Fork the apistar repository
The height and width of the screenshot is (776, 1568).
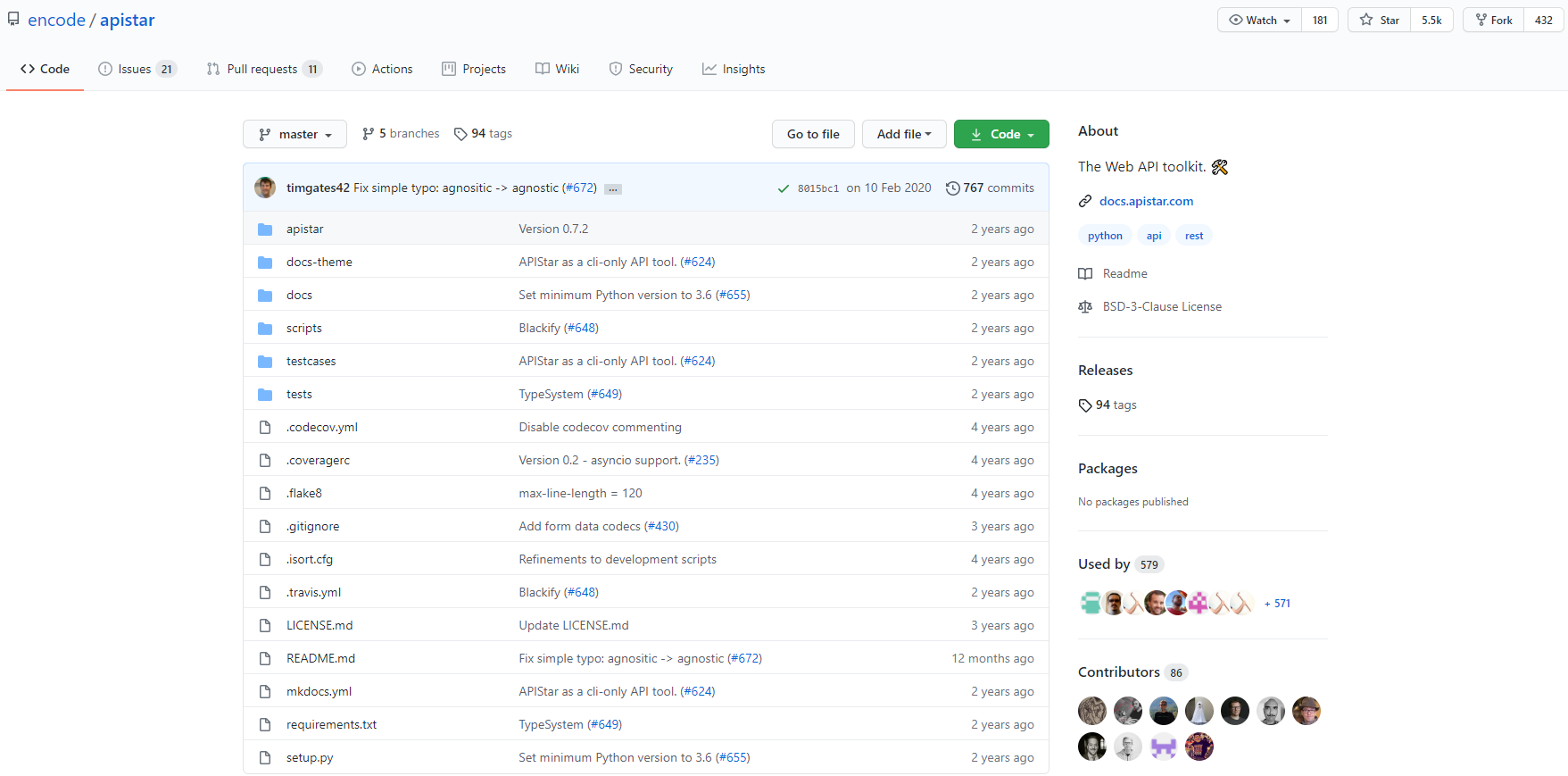click(x=1493, y=20)
